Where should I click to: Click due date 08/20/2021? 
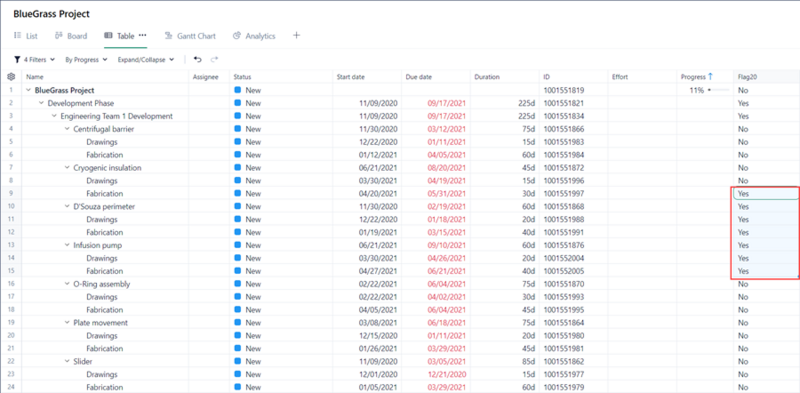point(446,167)
